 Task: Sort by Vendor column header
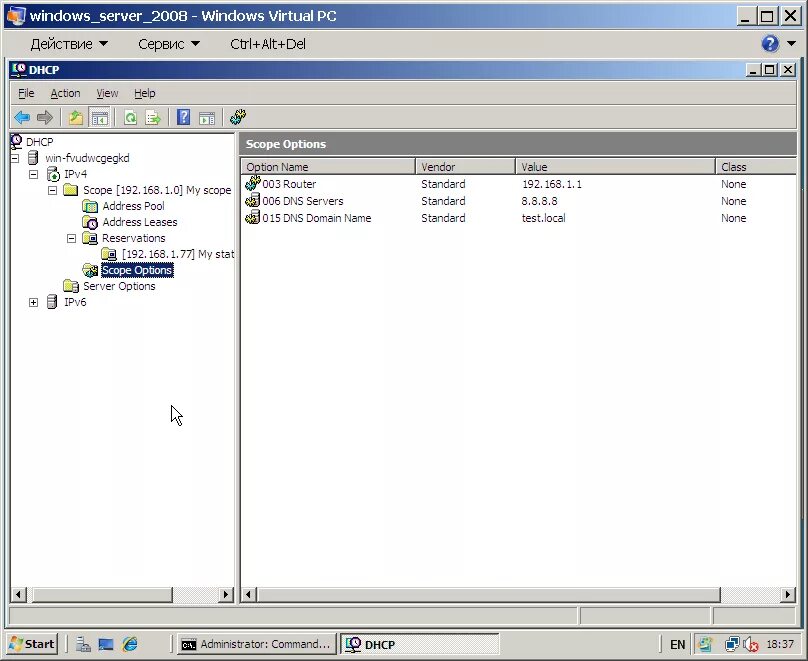click(465, 167)
